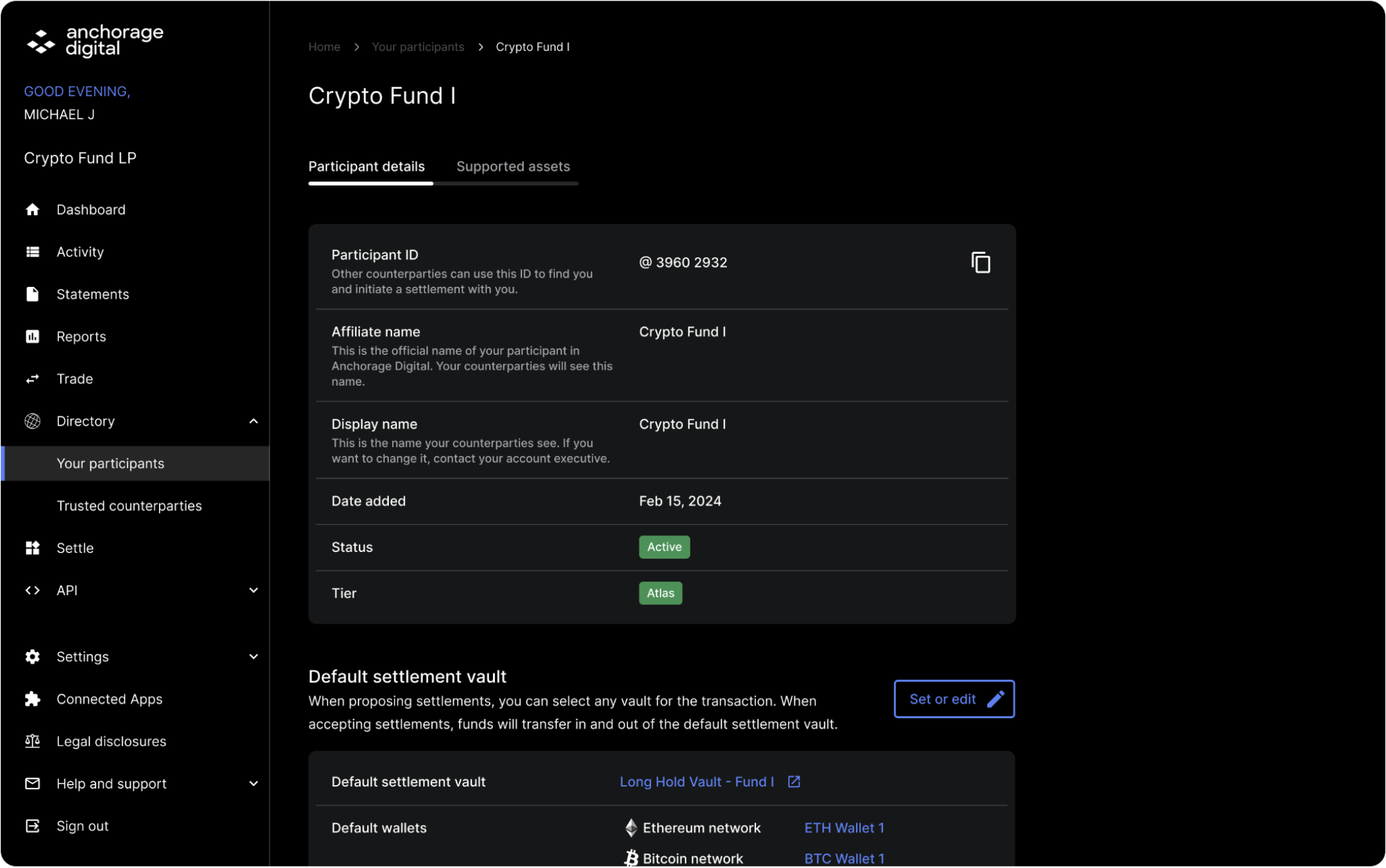Click the Ethereum network diamond icon
This screenshot has width=1386, height=868.
click(x=631, y=828)
